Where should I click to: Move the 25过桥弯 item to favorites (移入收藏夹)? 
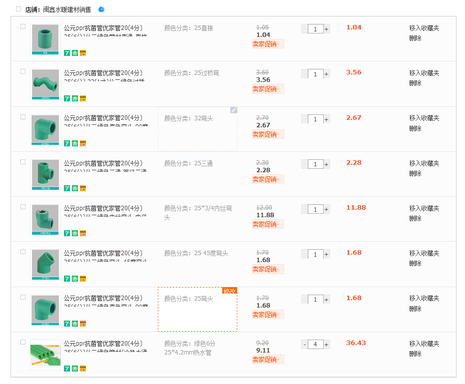click(424, 73)
